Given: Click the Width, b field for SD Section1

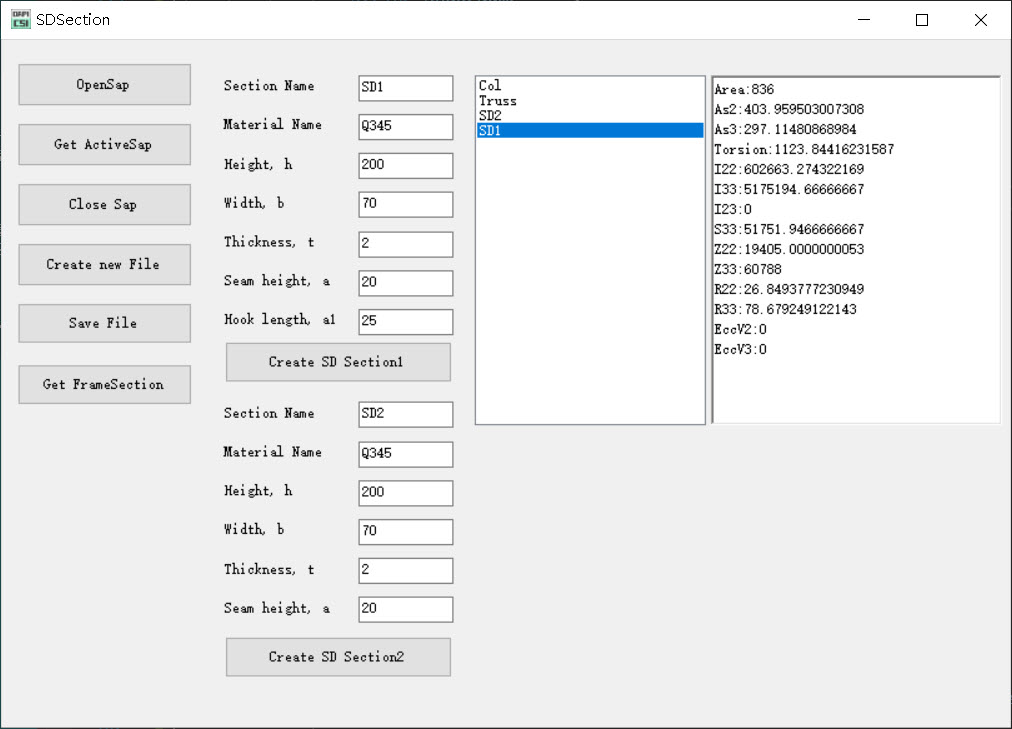Looking at the screenshot, I should point(406,204).
